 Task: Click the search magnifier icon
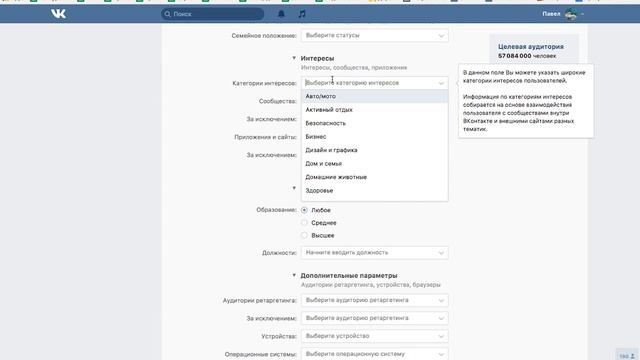coord(167,14)
